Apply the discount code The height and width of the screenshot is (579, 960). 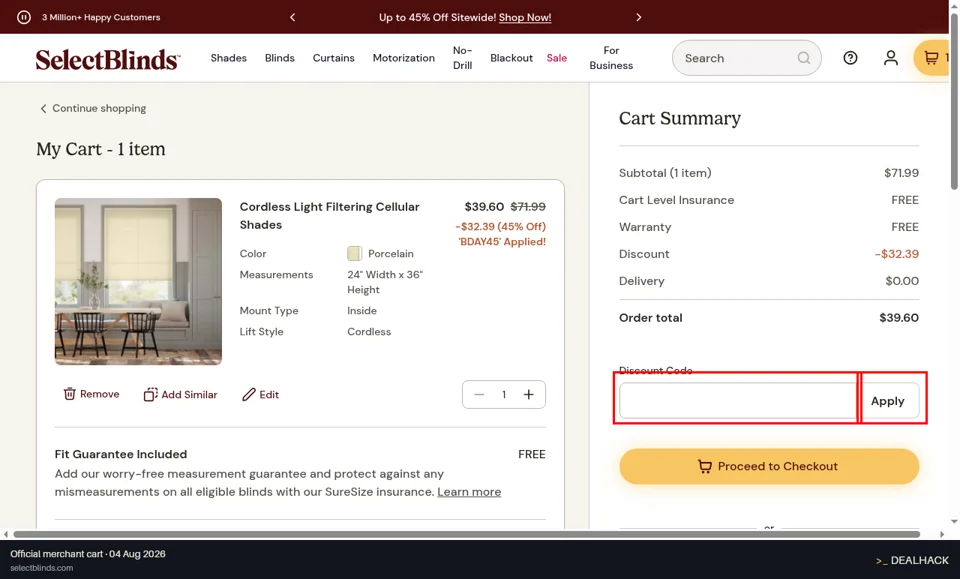pyautogui.click(x=888, y=401)
